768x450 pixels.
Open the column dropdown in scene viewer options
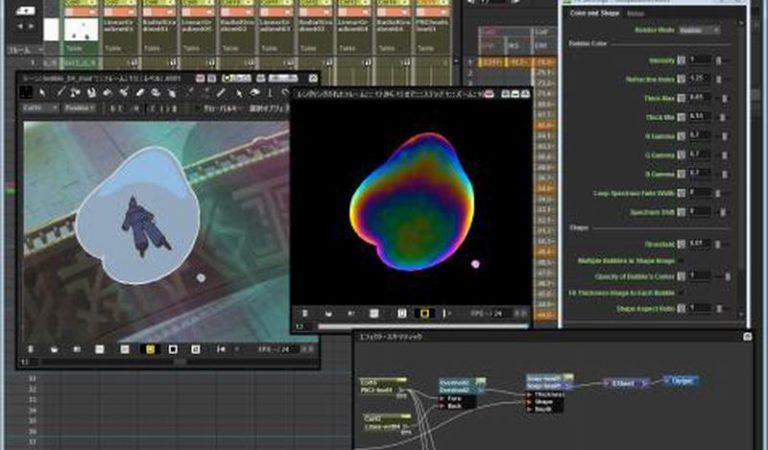pos(40,108)
